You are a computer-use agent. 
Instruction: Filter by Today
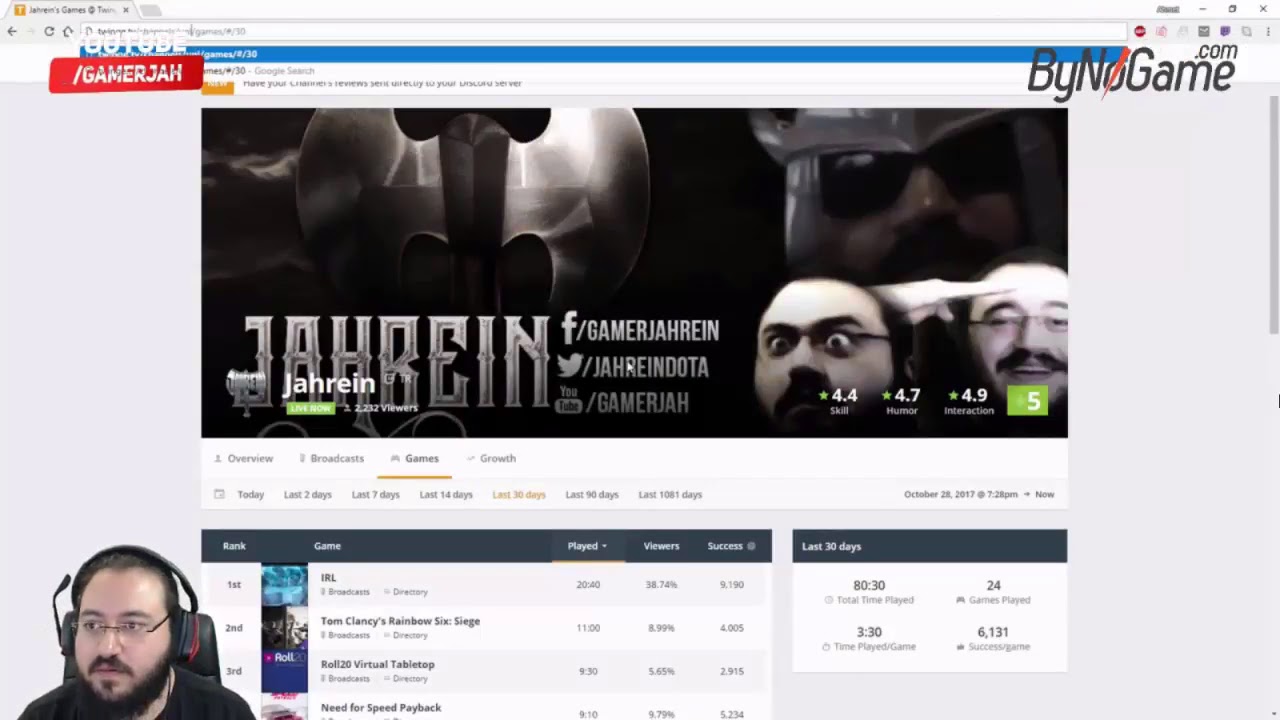pos(250,494)
